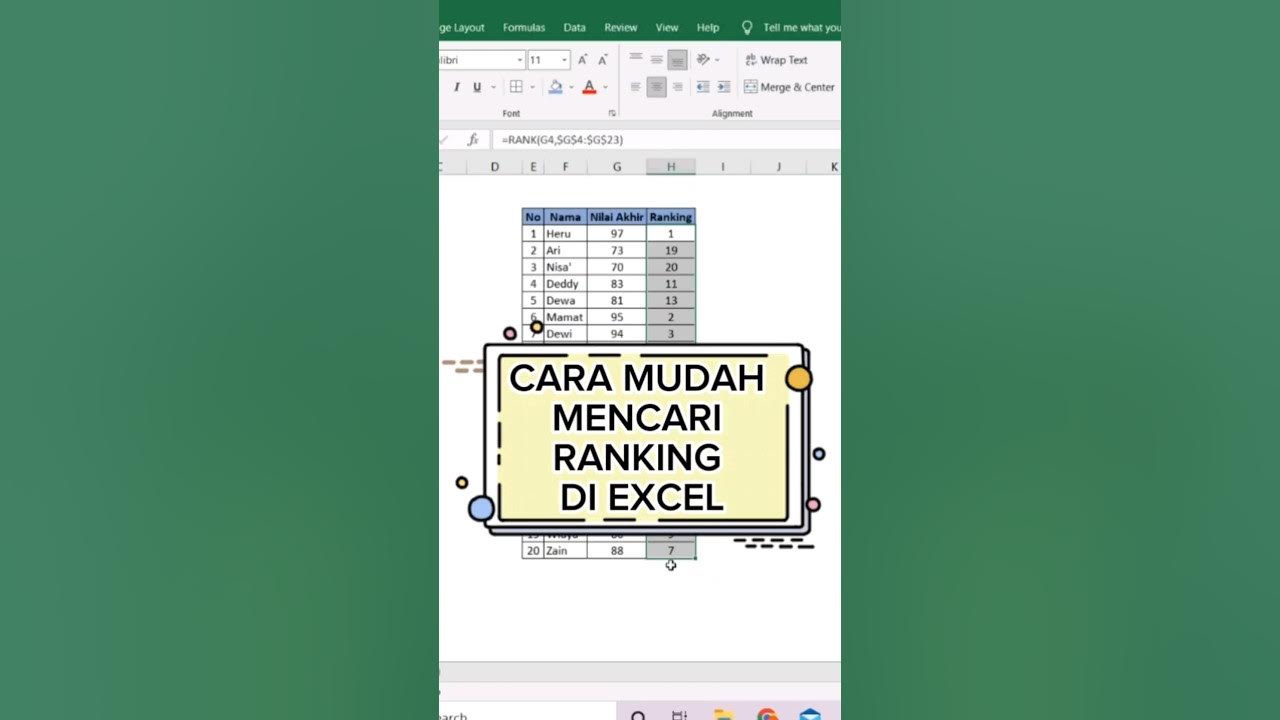
Task: Select Deddy's ranking cell showing 11
Action: [x=671, y=284]
